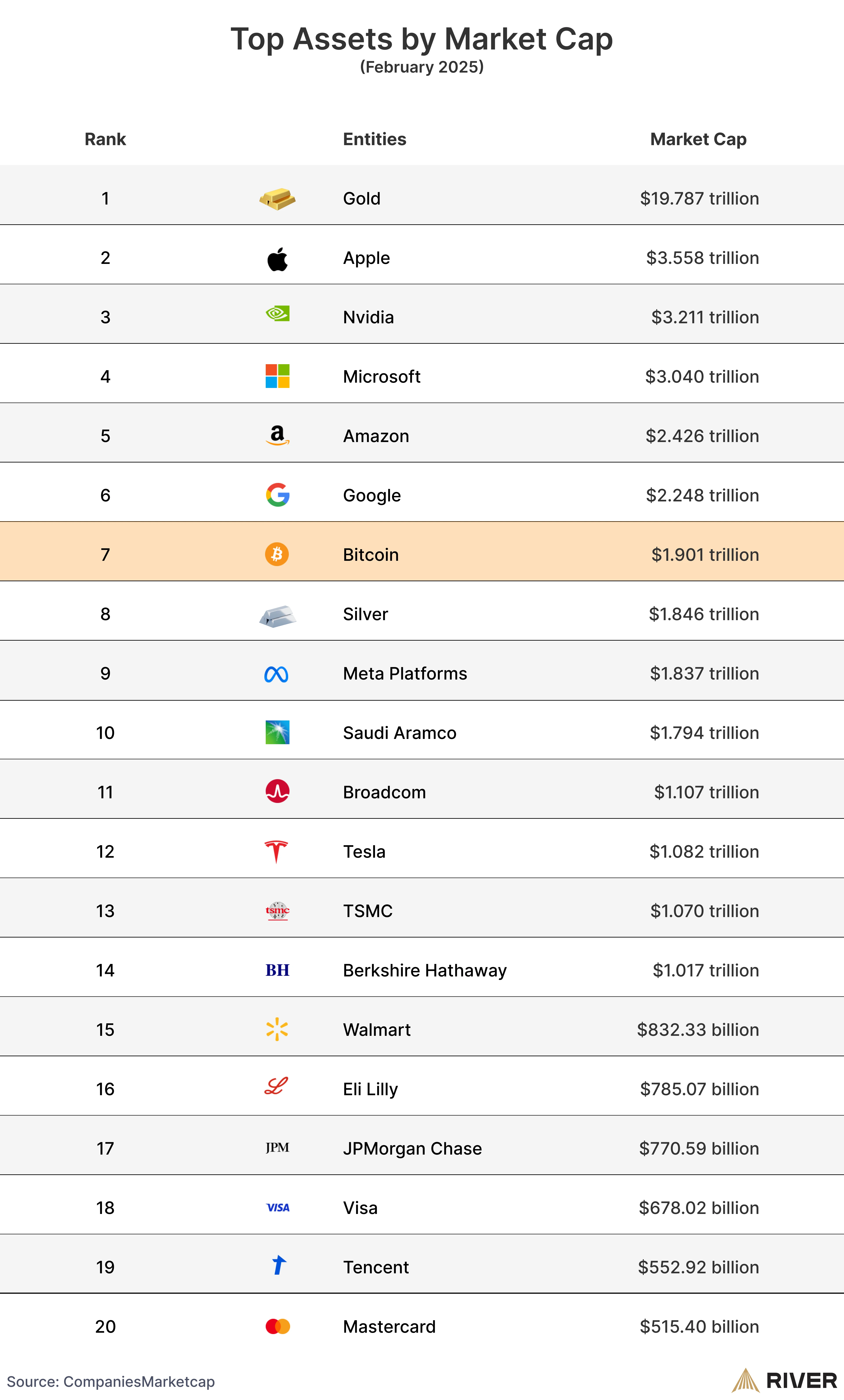Click the 'TSMC' entity name
The height and width of the screenshot is (1400, 844).
368,911
